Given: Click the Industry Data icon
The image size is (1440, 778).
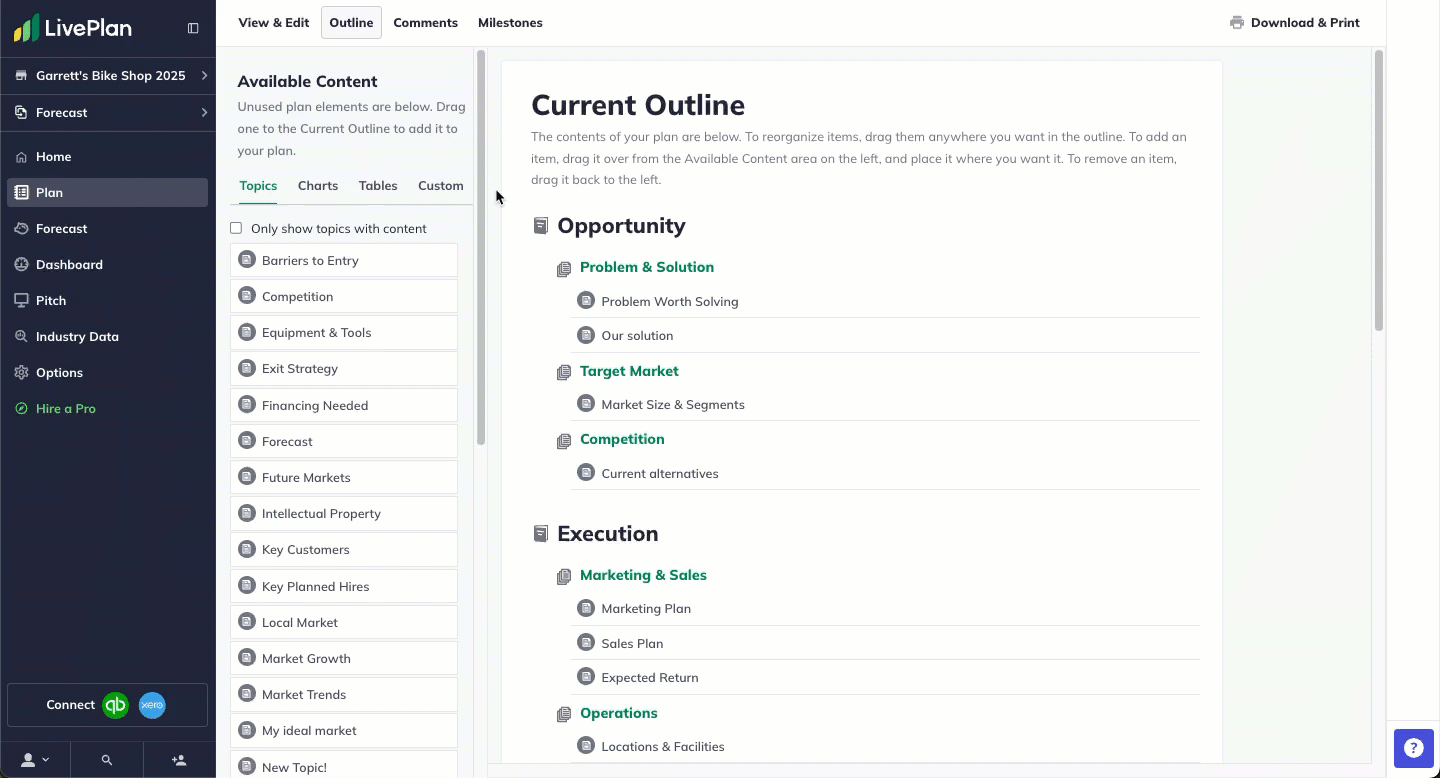Looking at the screenshot, I should pyautogui.click(x=21, y=337).
